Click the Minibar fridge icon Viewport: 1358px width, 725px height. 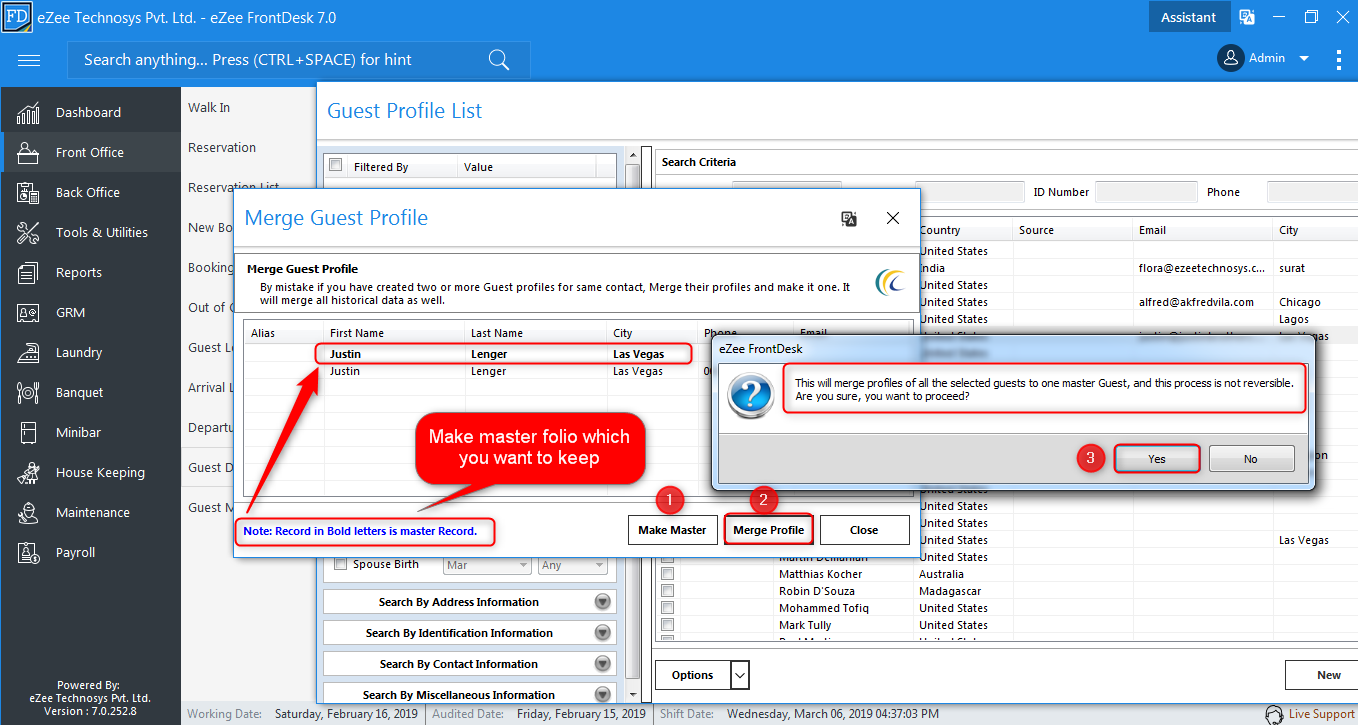pyautogui.click(x=28, y=433)
